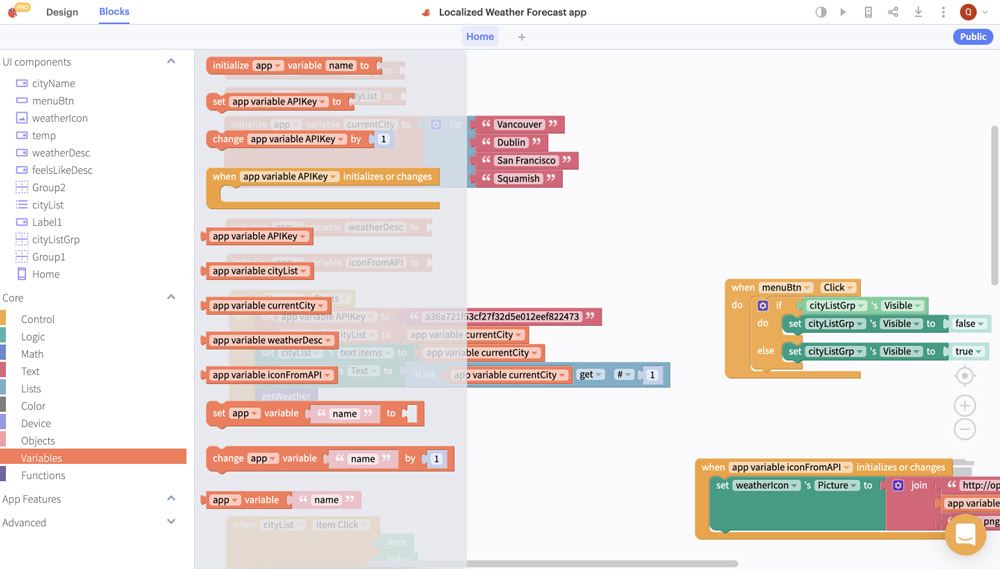This screenshot has height=569, width=1000.
Task: Click the weatherIcon image component icon
Action: click(22, 118)
